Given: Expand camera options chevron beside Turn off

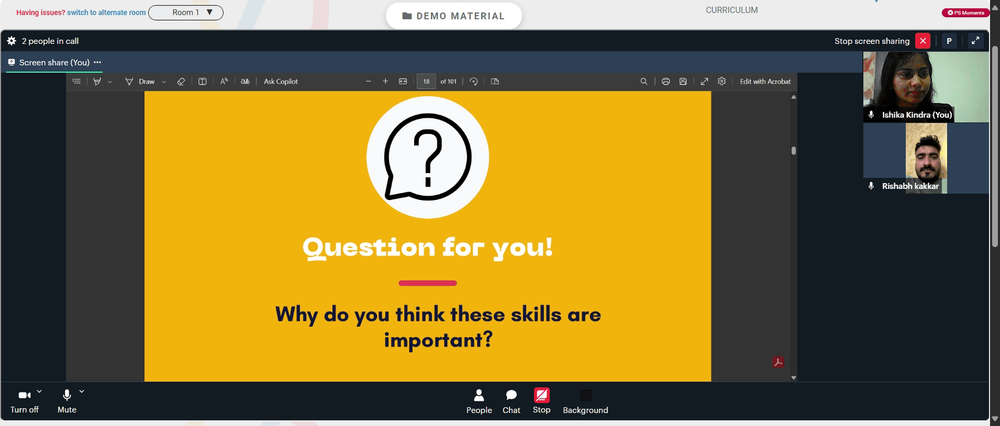Looking at the screenshot, I should pos(39,392).
